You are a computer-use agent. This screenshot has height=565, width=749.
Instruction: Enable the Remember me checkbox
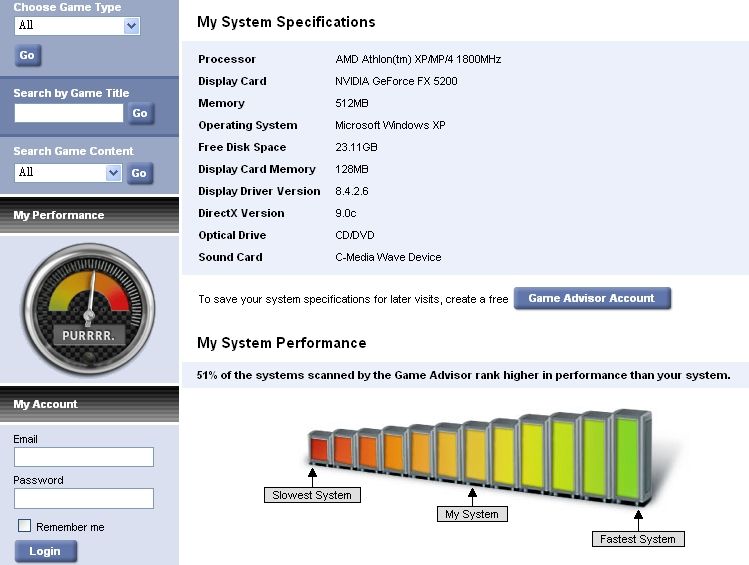(24, 526)
